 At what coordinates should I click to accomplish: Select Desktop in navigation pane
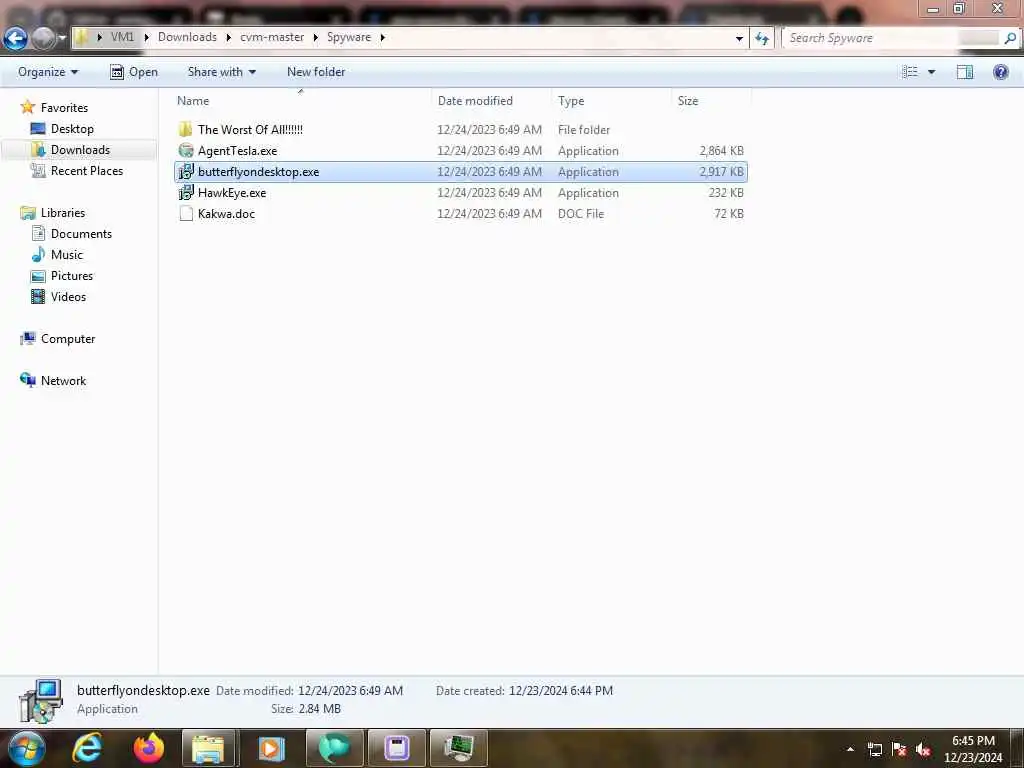click(x=72, y=129)
